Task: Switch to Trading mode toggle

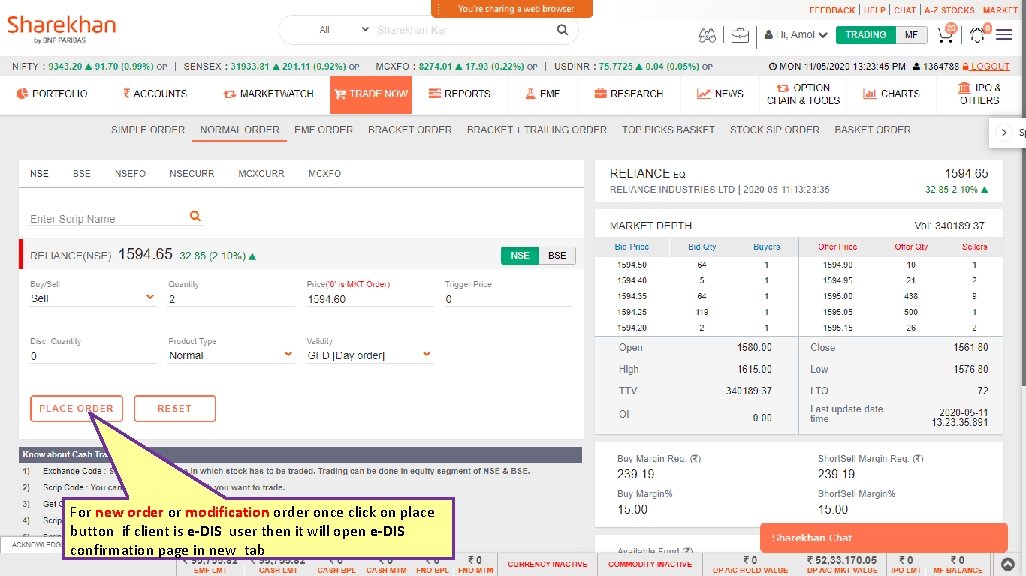Action: coord(866,35)
